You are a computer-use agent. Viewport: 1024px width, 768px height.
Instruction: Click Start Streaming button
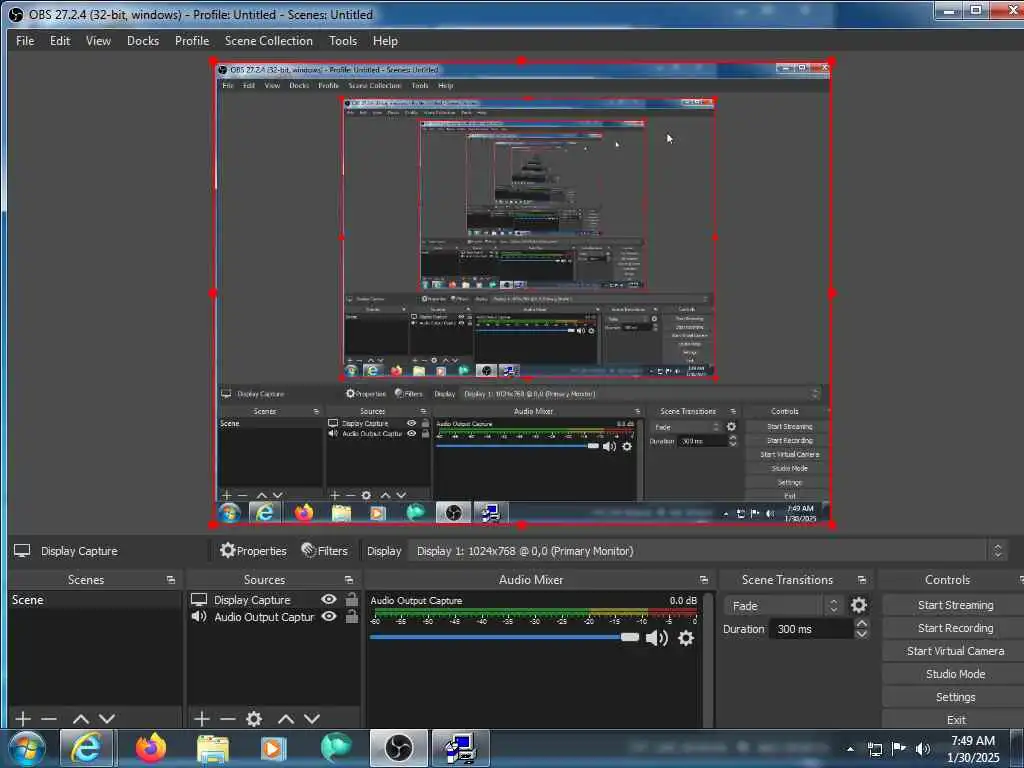(x=955, y=605)
